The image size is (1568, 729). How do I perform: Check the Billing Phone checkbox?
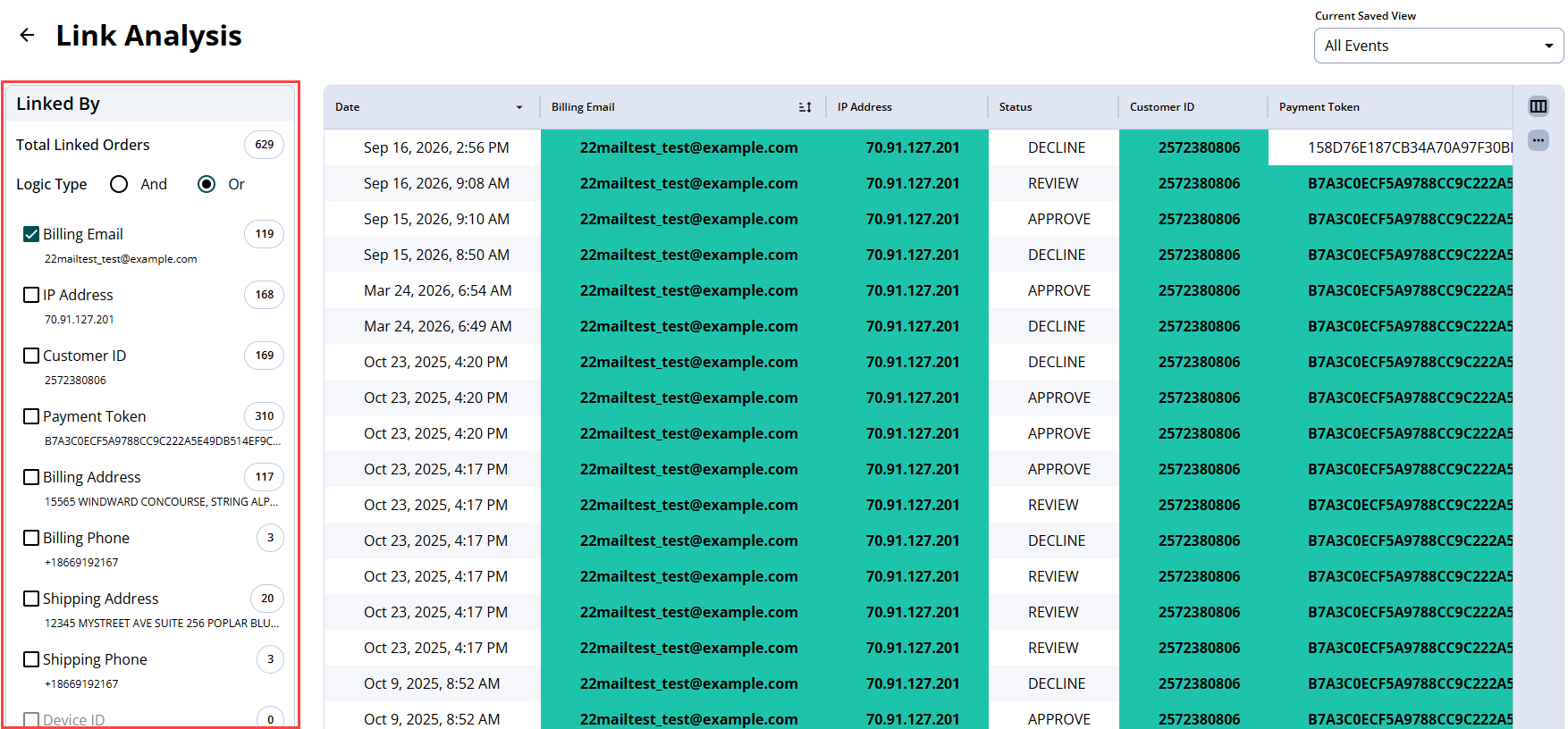31,538
